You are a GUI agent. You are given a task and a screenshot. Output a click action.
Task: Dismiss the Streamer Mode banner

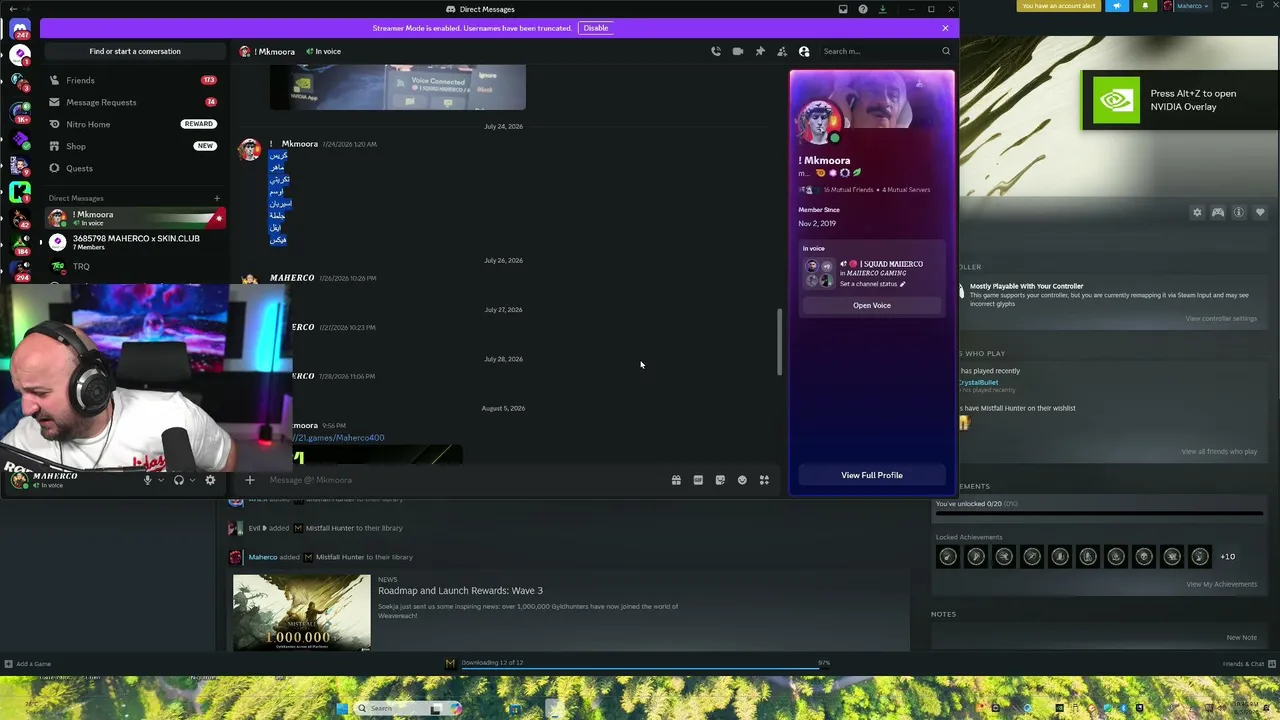tap(945, 28)
